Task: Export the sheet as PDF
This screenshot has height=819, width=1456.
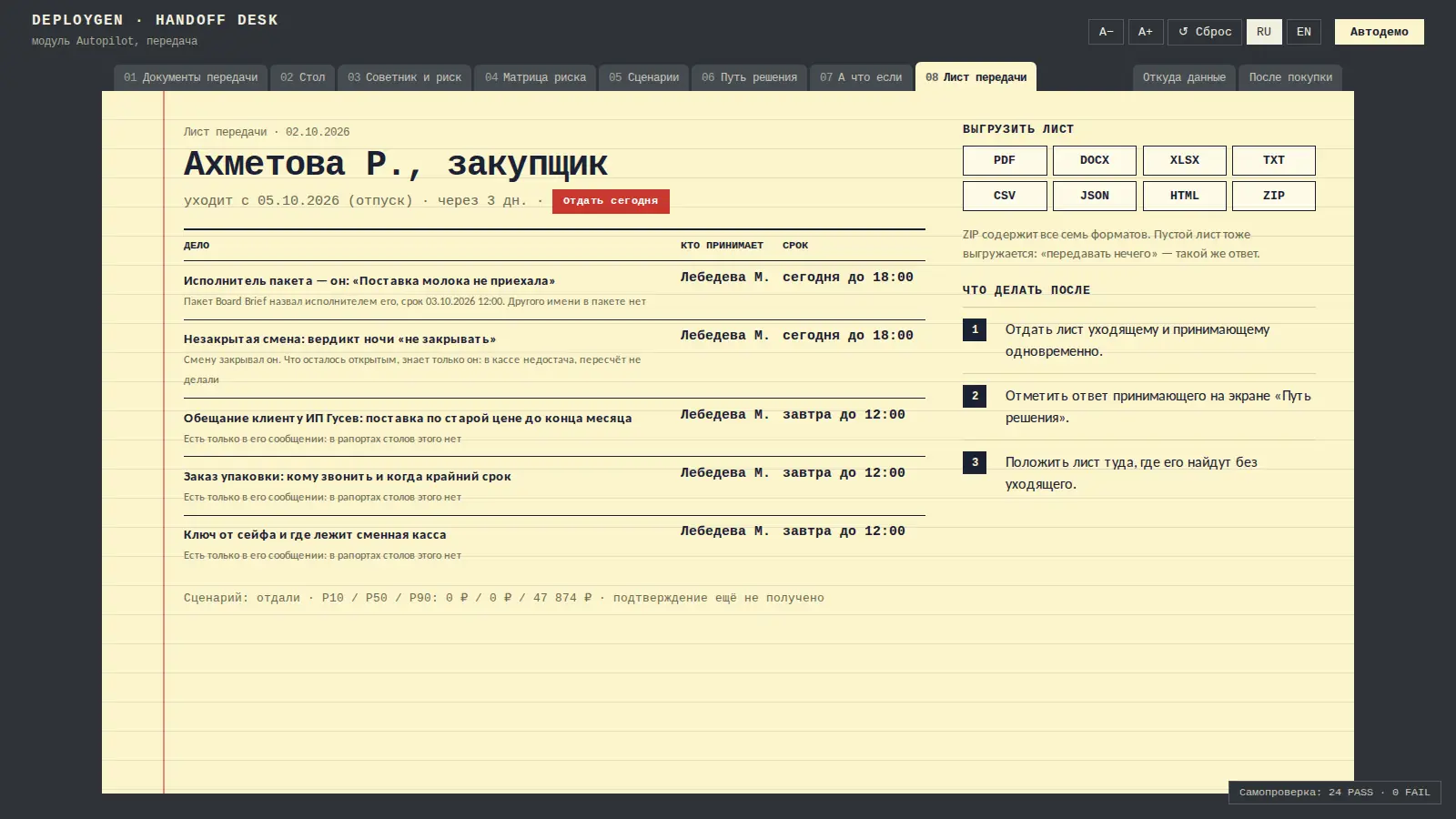Action: (1005, 160)
